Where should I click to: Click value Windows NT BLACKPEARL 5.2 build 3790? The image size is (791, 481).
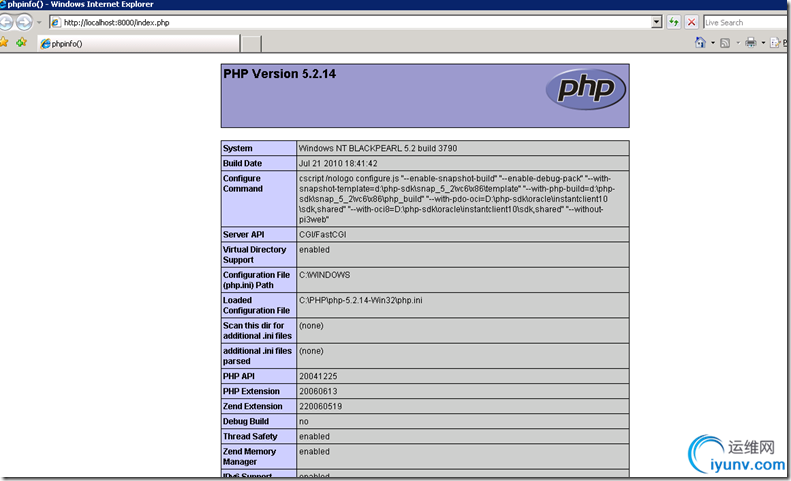(x=378, y=148)
